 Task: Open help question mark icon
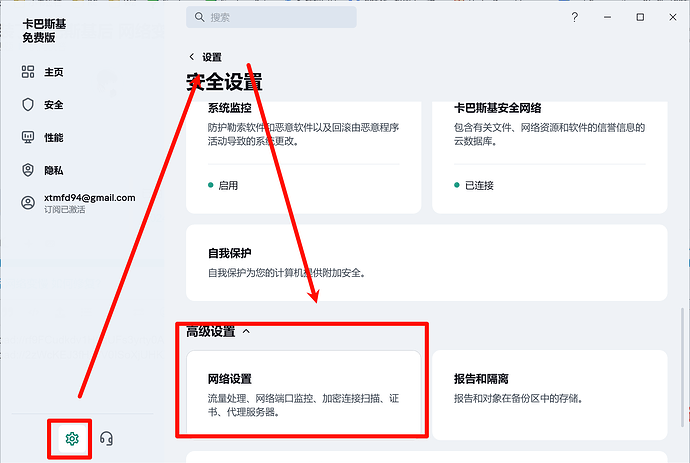(574, 17)
